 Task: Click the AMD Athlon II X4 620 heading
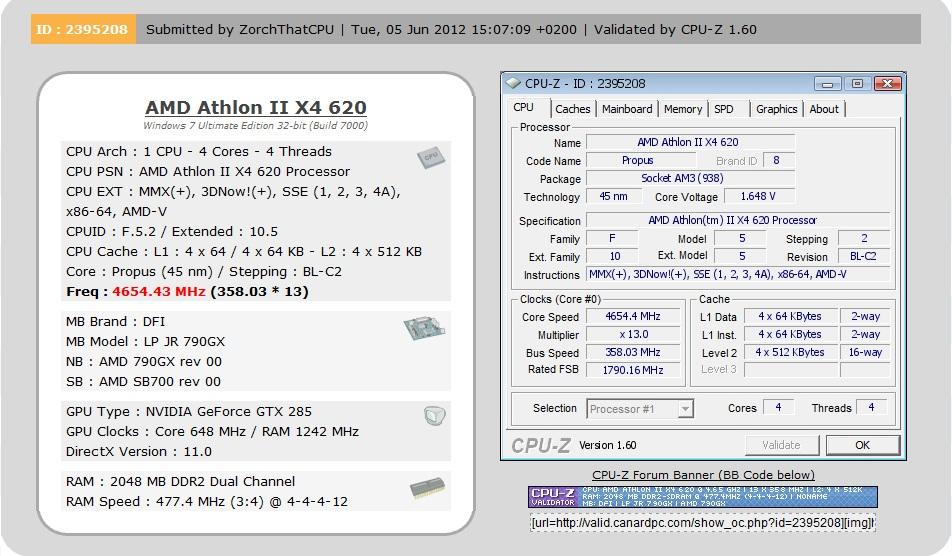click(256, 107)
